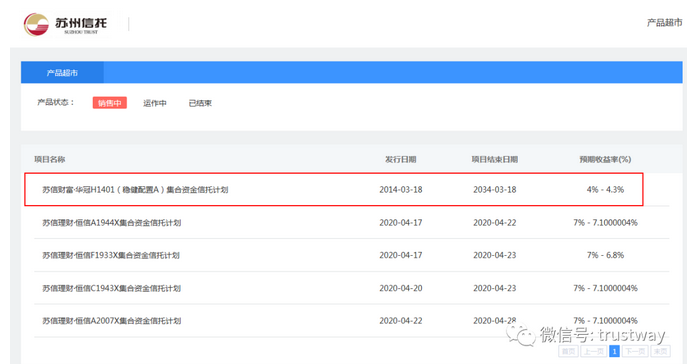
Task: Open 恒信C1943X trust plan entry
Action: [x=111, y=288]
